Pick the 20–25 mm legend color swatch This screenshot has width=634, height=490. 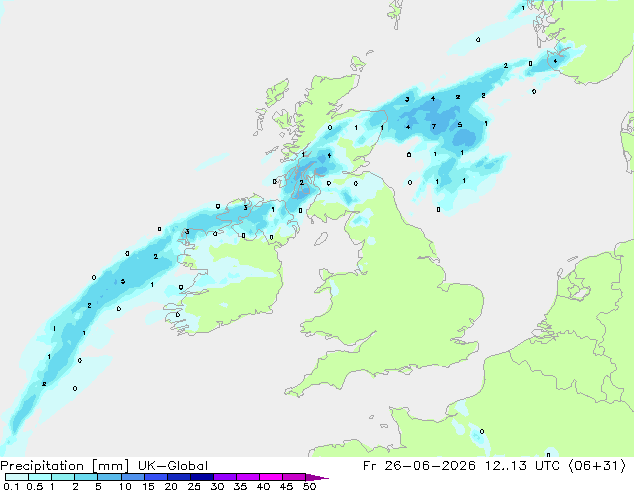tap(178, 477)
